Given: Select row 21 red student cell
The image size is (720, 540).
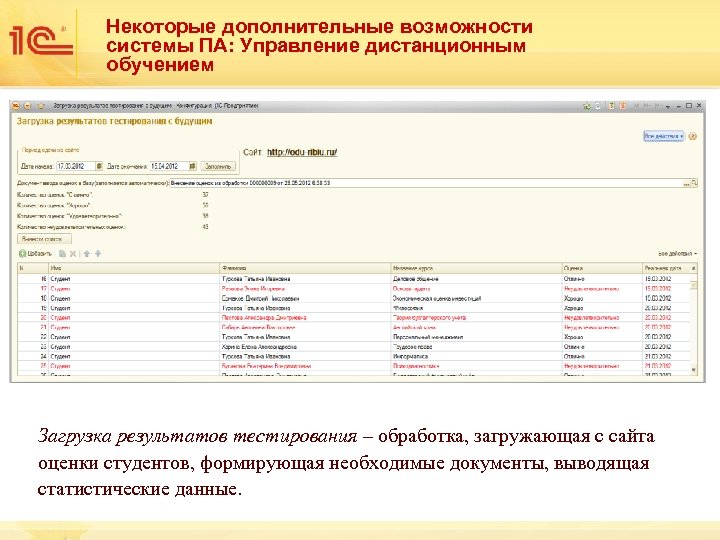Looking at the screenshot, I should 134,327.
